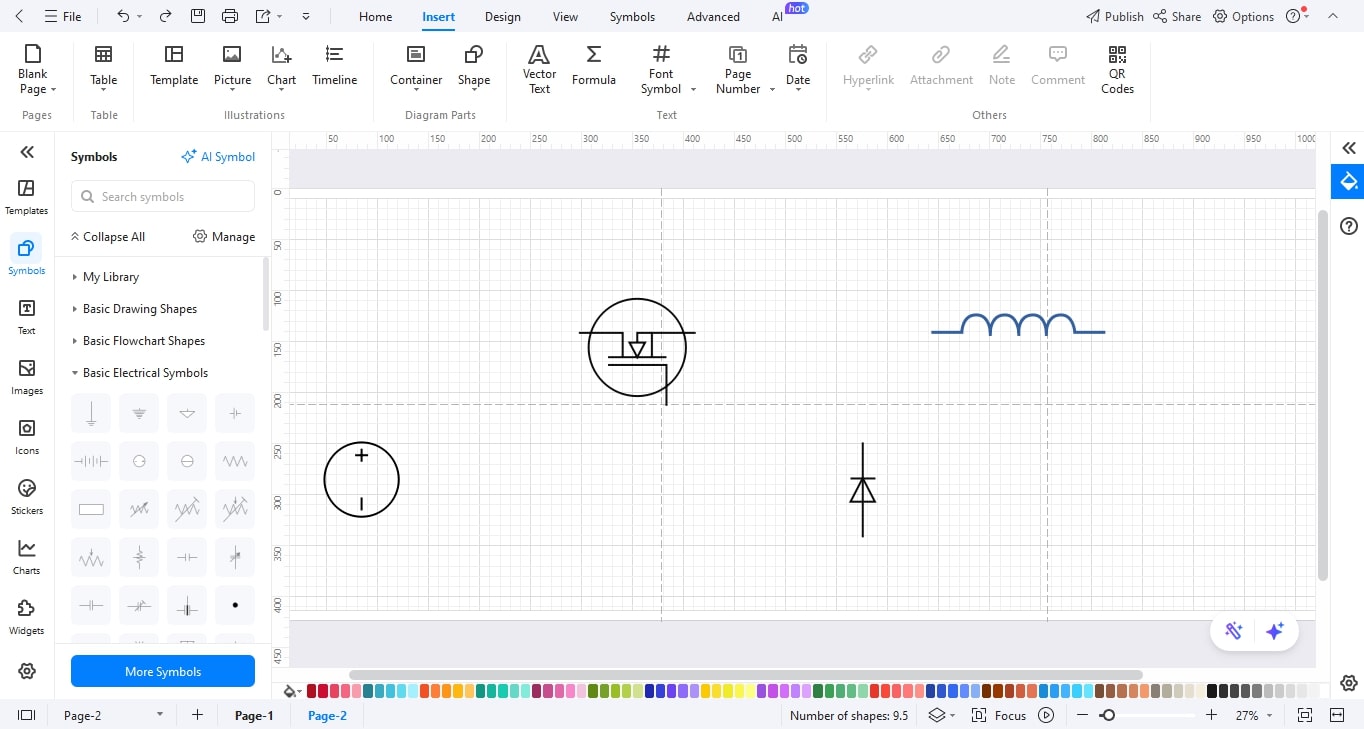Image resolution: width=1364 pixels, height=729 pixels.
Task: Open the Vector Text tool
Action: point(539,68)
